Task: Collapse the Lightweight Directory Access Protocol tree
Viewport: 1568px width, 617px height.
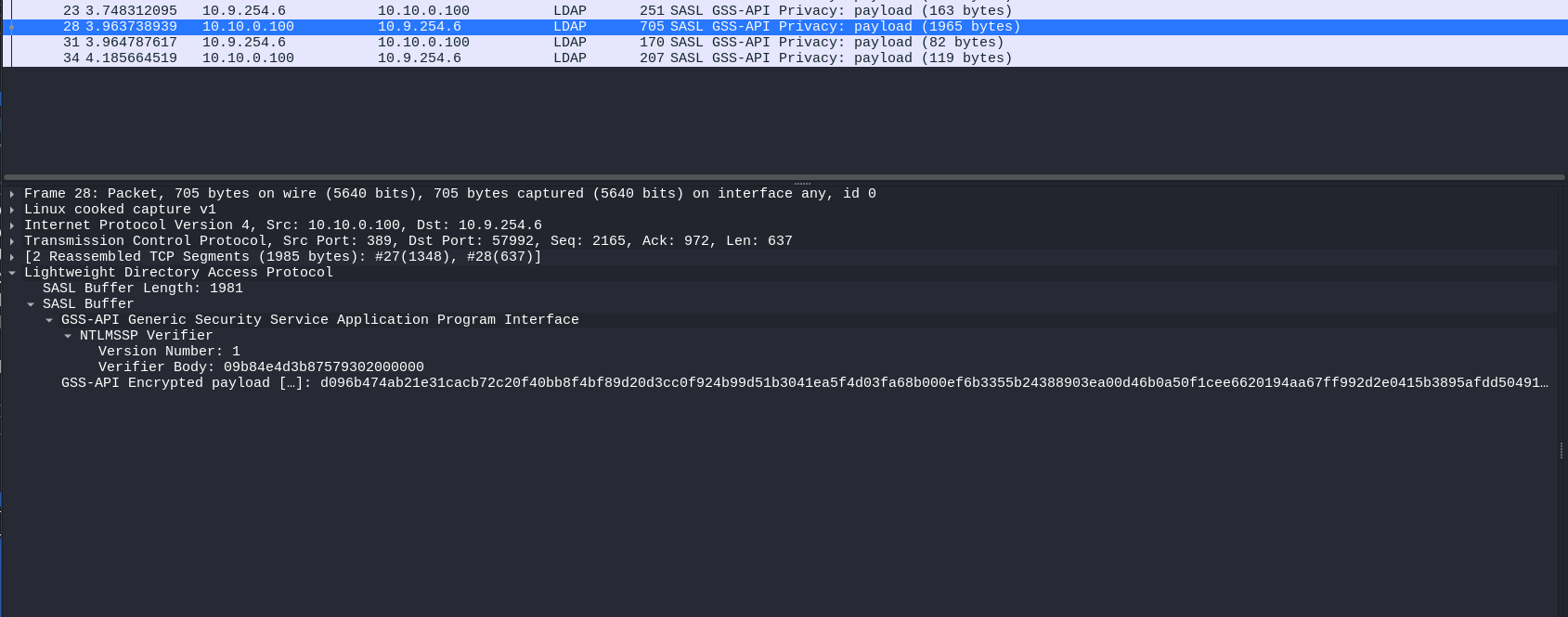Action: click(12, 273)
